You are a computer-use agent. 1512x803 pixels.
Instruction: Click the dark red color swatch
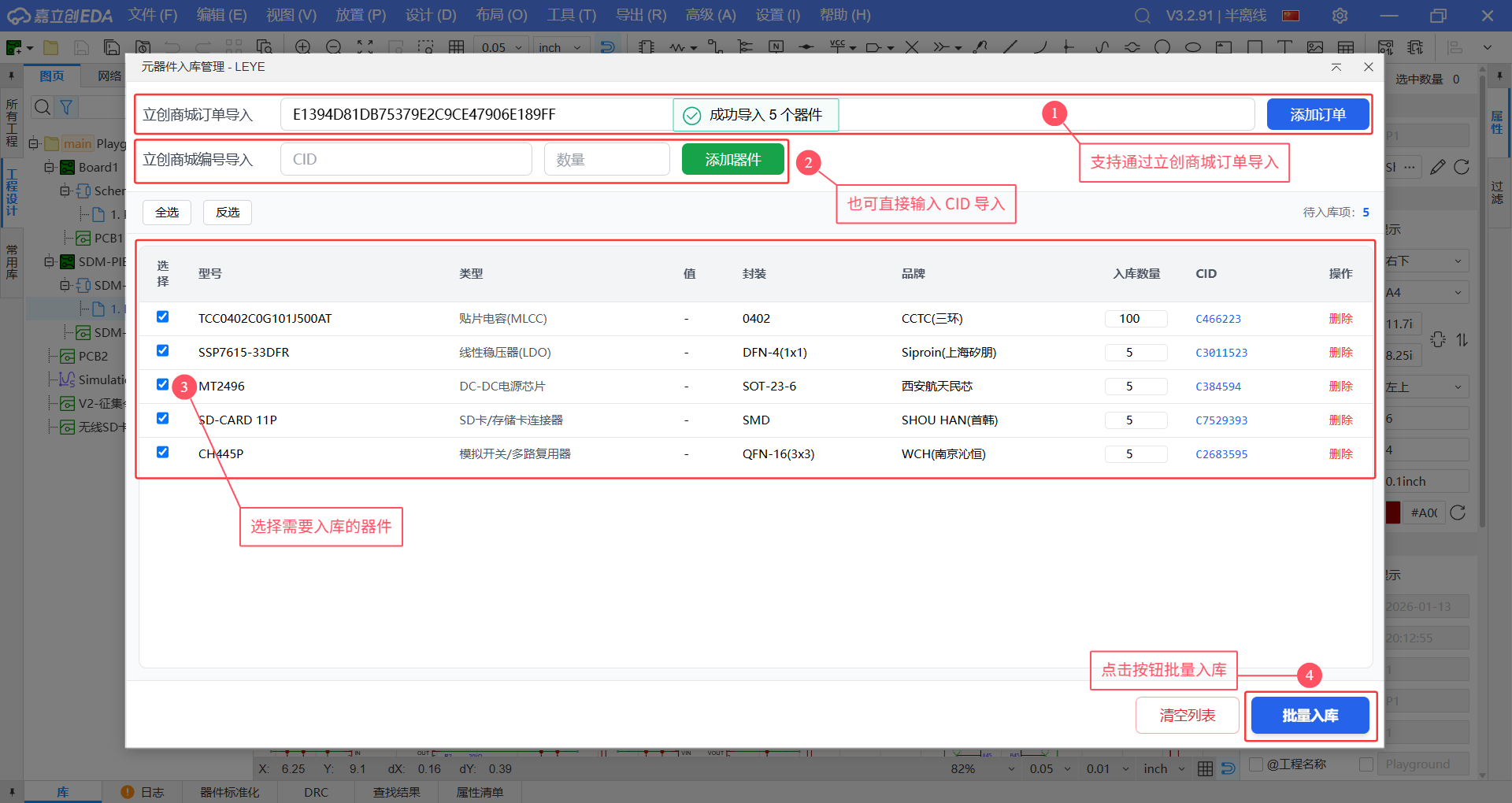(x=1393, y=513)
